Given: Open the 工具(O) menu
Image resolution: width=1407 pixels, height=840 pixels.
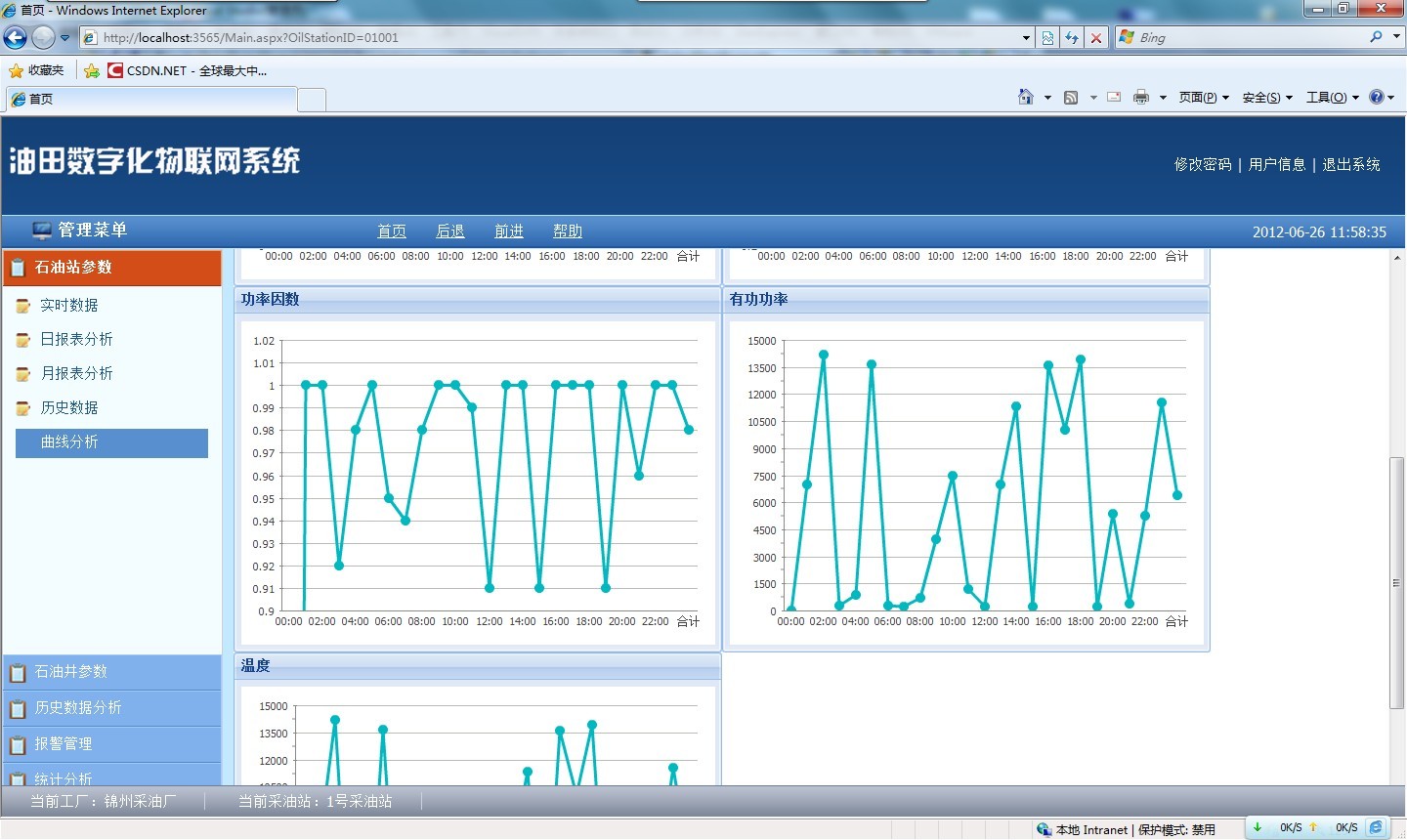Looking at the screenshot, I should pos(1333,98).
